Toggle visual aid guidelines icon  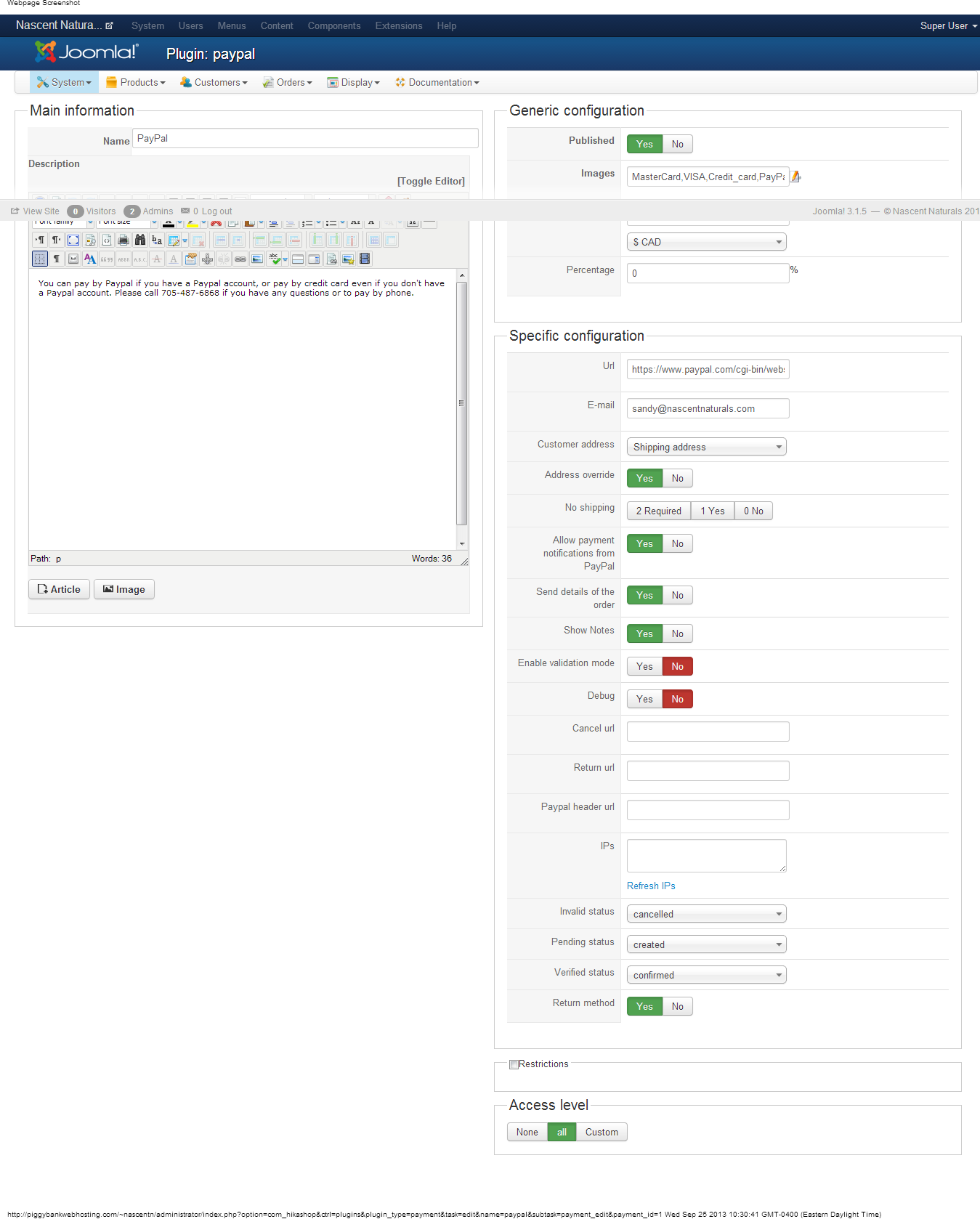tap(40, 259)
